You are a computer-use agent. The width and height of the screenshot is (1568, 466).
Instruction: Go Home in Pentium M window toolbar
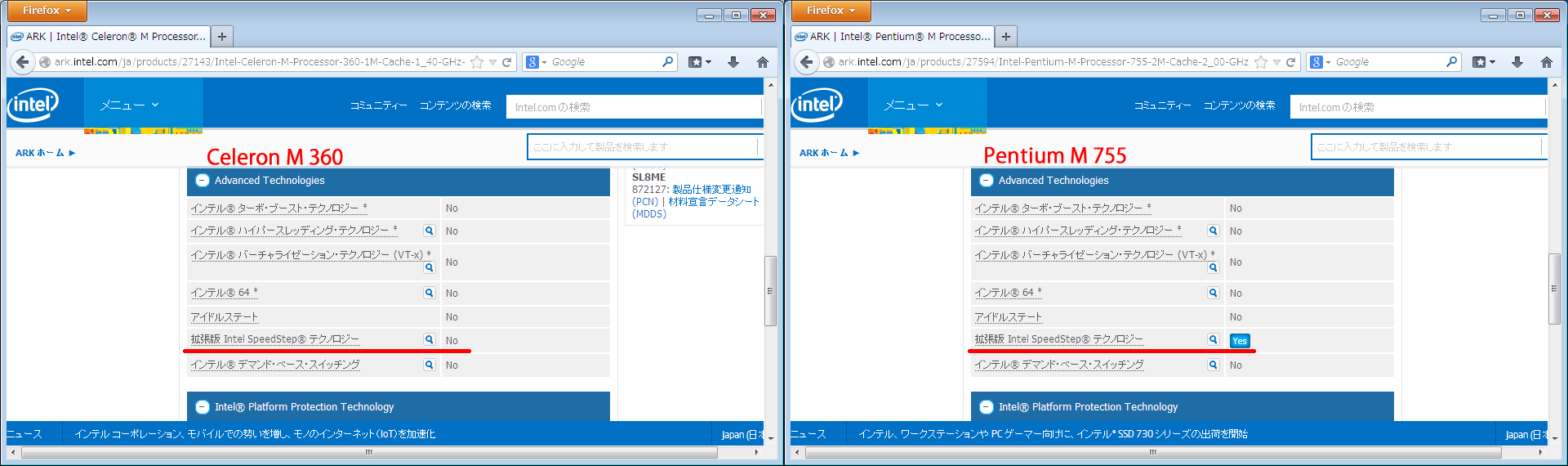coord(1547,62)
